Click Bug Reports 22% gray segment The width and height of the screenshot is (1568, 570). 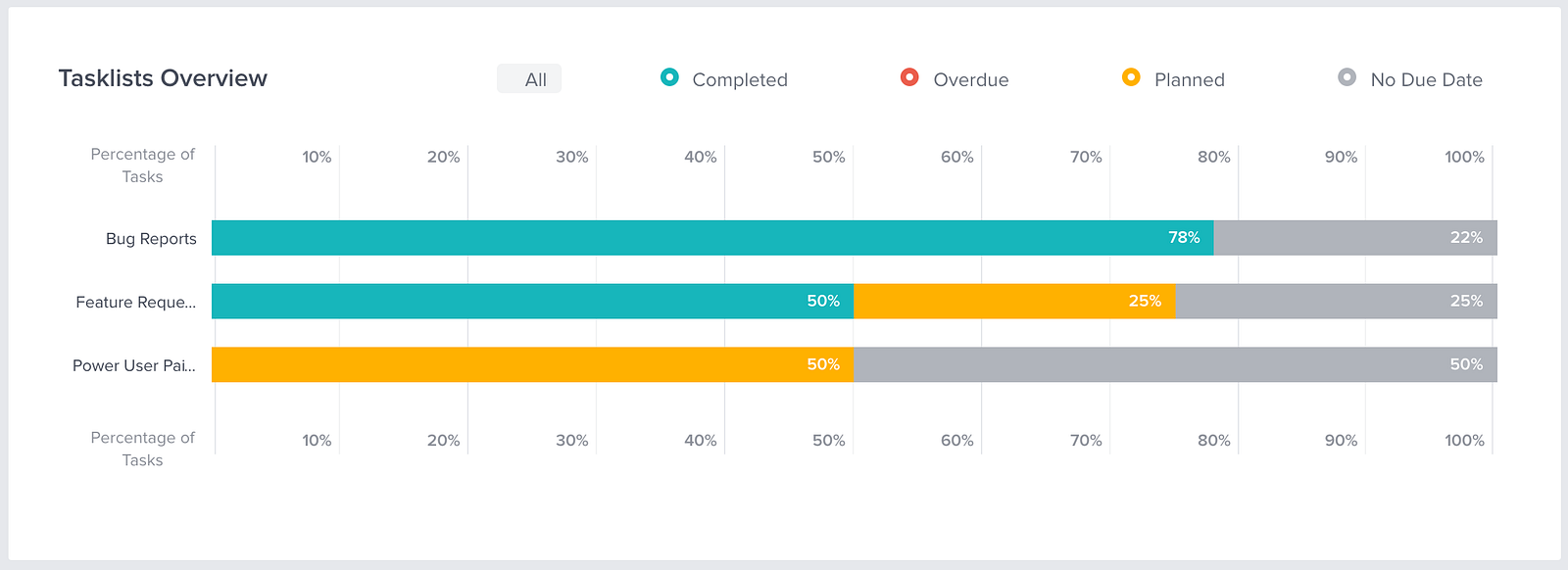pyautogui.click(x=1355, y=238)
